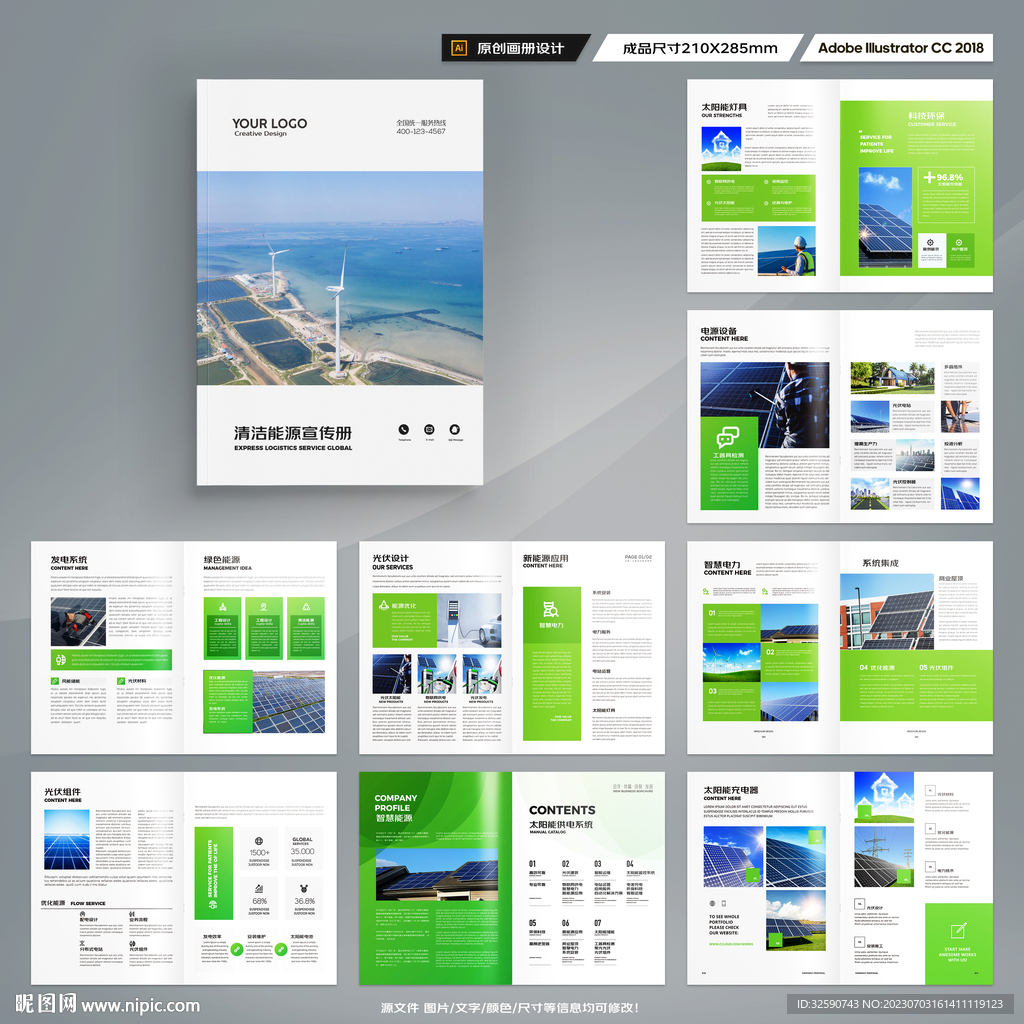Screen dimensions: 1024x1024
Task: Click the worker in hard hat photo
Action: click(787, 251)
